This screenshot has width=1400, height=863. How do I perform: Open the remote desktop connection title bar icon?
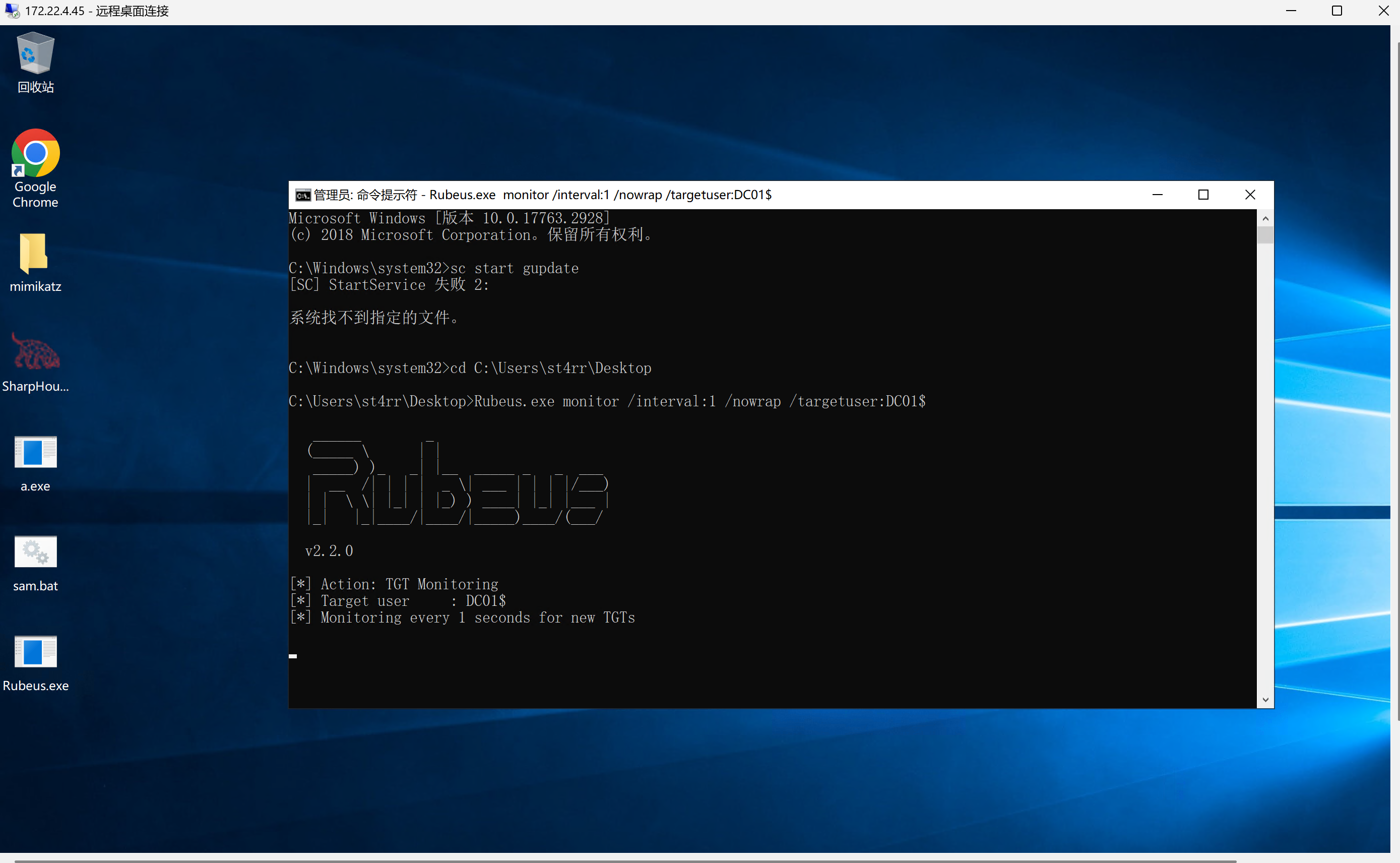click(12, 11)
